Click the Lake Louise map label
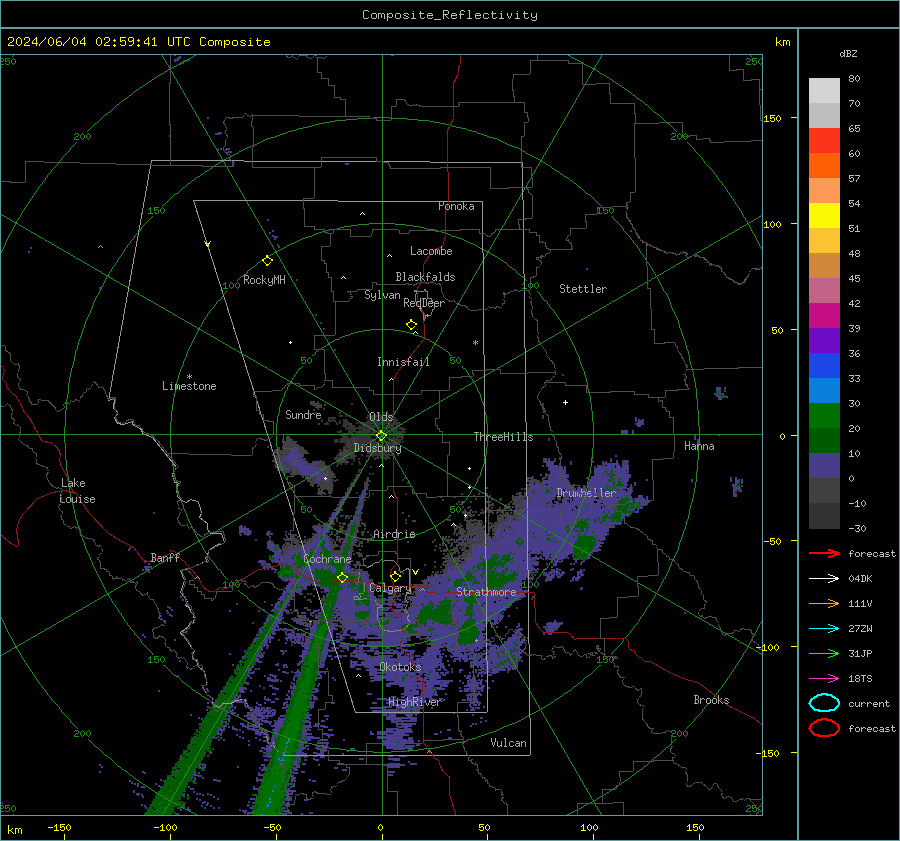 tap(77, 491)
